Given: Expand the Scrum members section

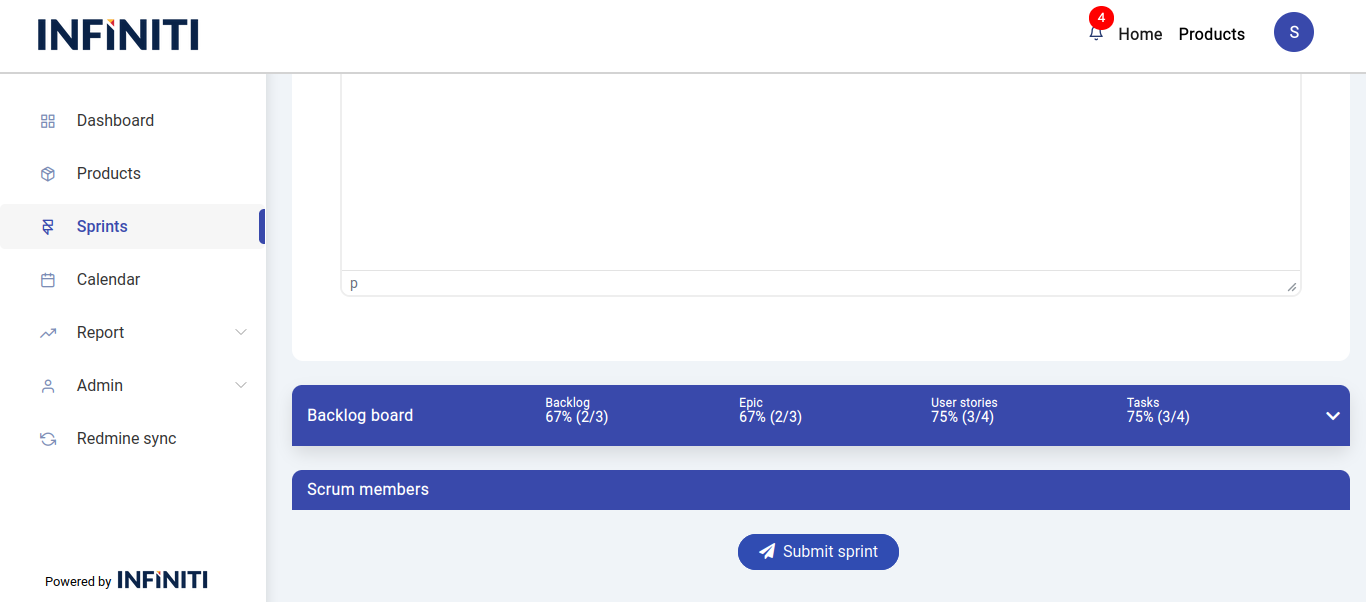Looking at the screenshot, I should 820,490.
